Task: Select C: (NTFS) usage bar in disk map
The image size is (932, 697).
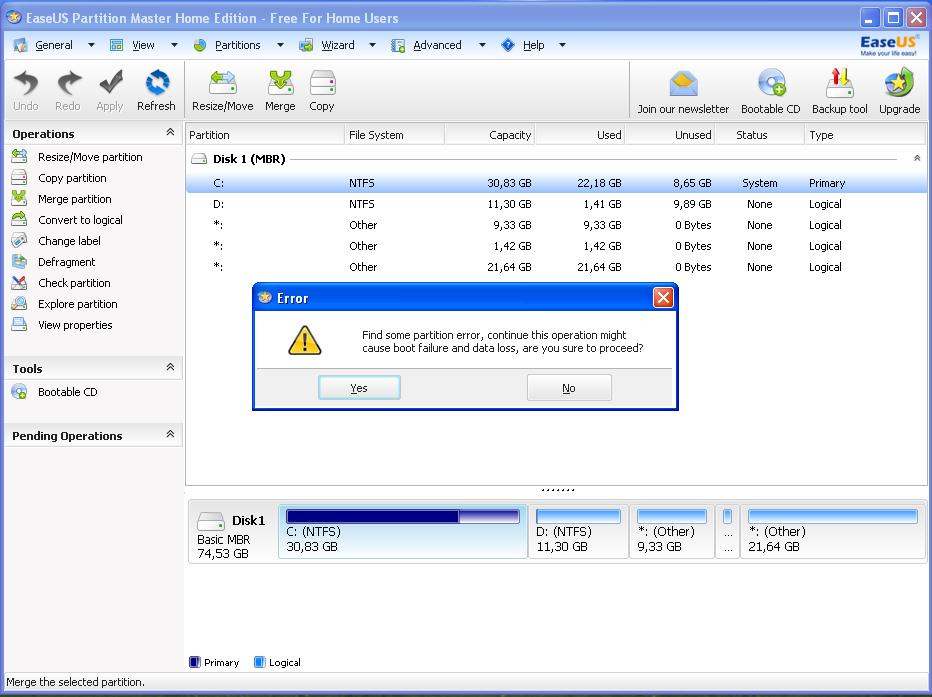Action: click(x=402, y=516)
